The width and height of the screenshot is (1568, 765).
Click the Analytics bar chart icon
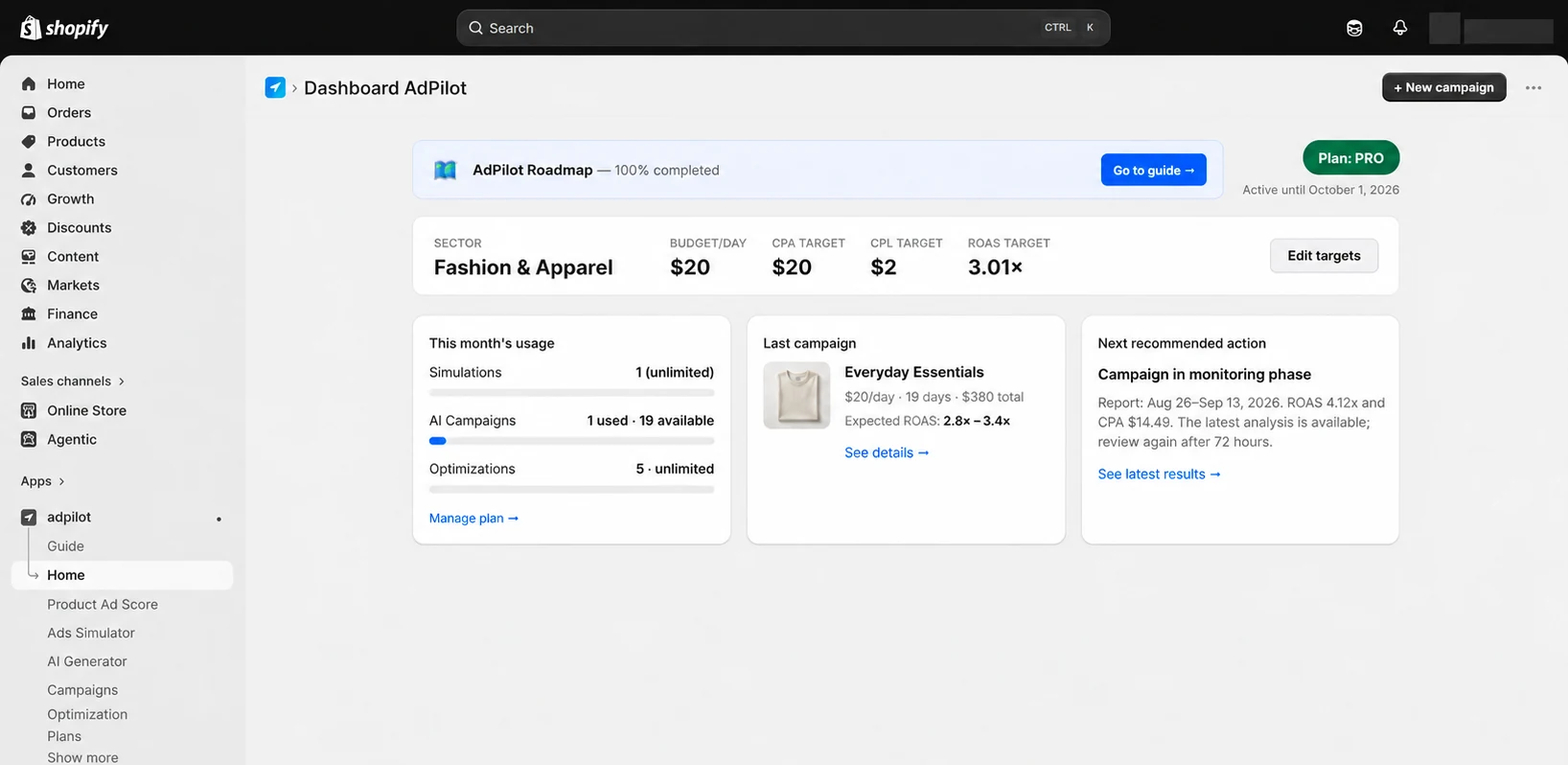tap(29, 343)
